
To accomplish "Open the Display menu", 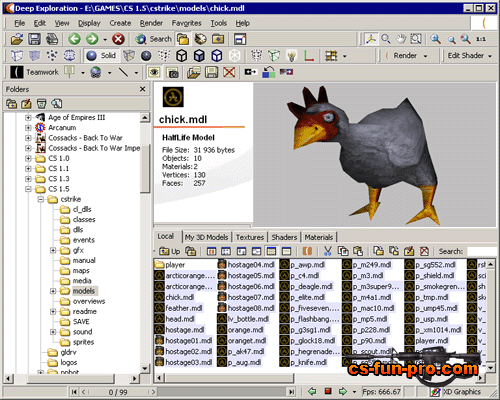I will [x=89, y=23].
